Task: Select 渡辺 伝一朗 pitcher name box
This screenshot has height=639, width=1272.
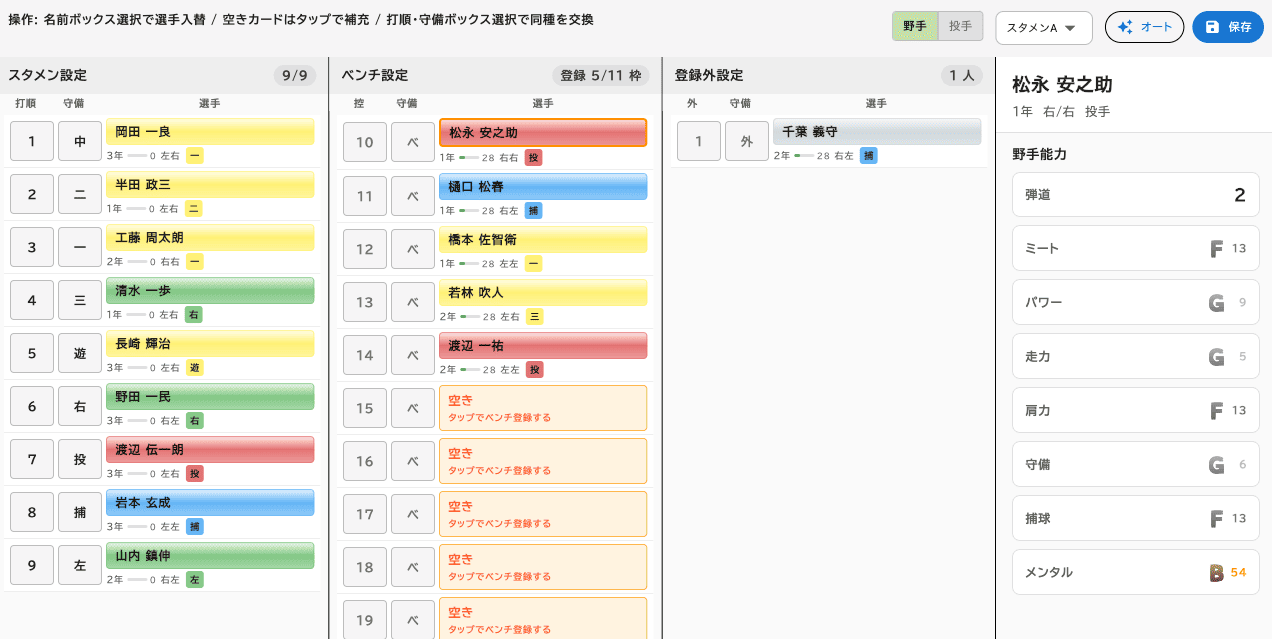Action: [x=210, y=449]
